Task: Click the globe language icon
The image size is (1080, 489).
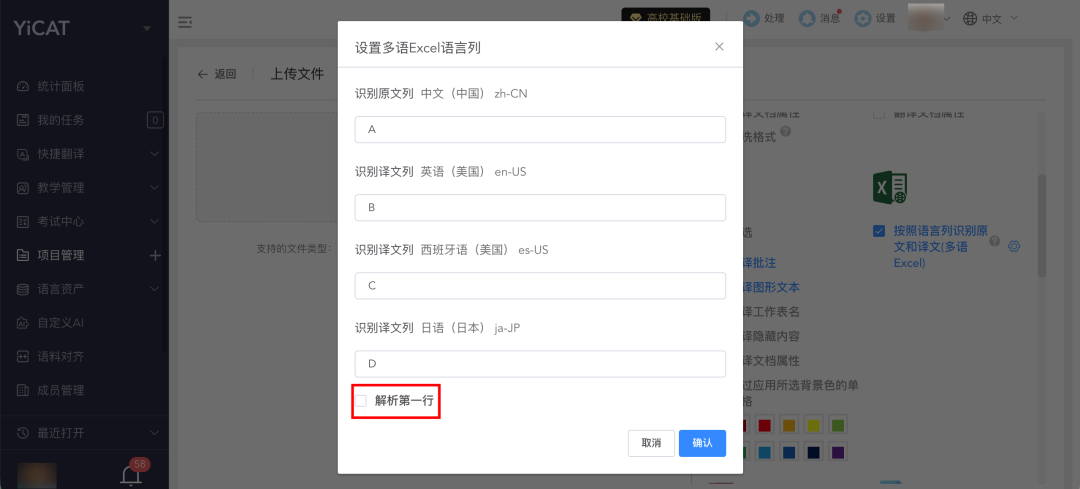Action: click(970, 19)
